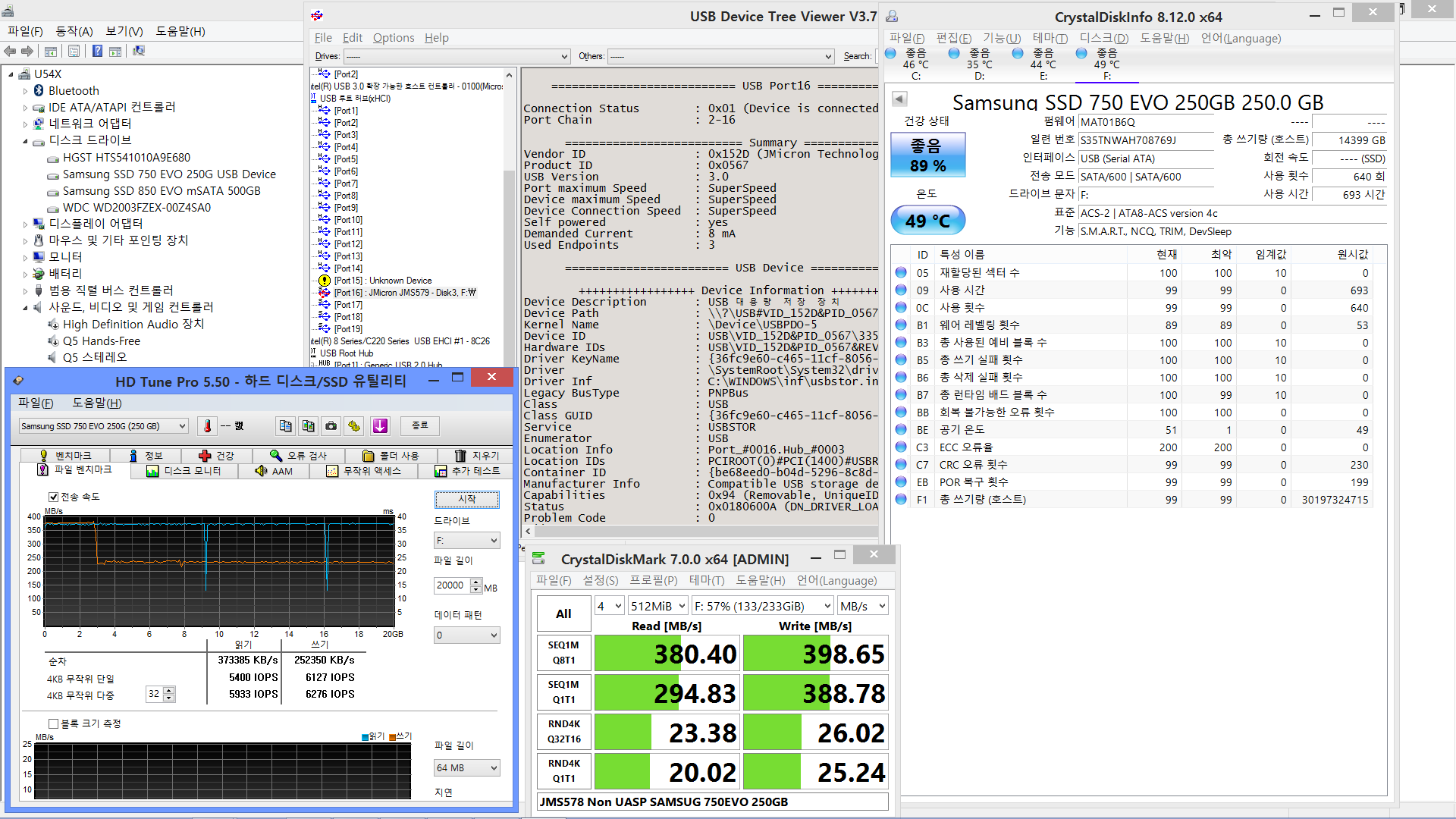Click Q5 Hands-Free speaker icon
The width and height of the screenshot is (1456, 819).
click(x=53, y=341)
